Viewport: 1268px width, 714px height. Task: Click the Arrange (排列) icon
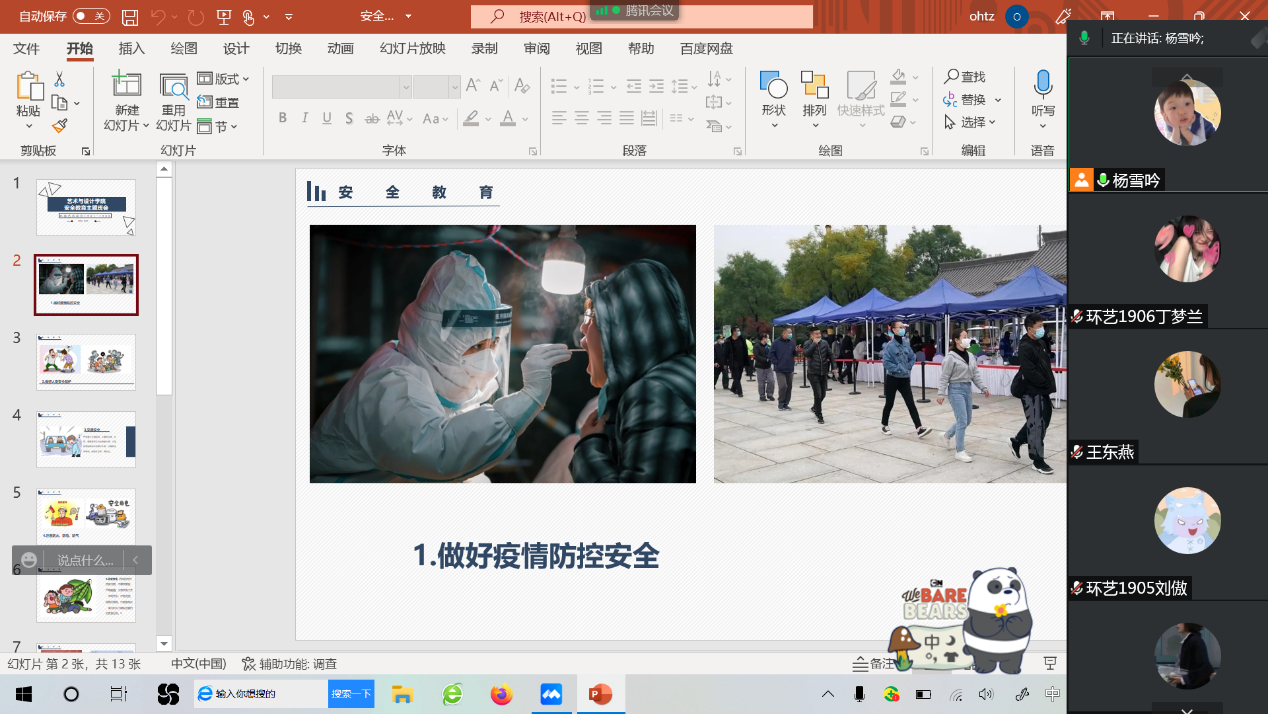pyautogui.click(x=814, y=88)
